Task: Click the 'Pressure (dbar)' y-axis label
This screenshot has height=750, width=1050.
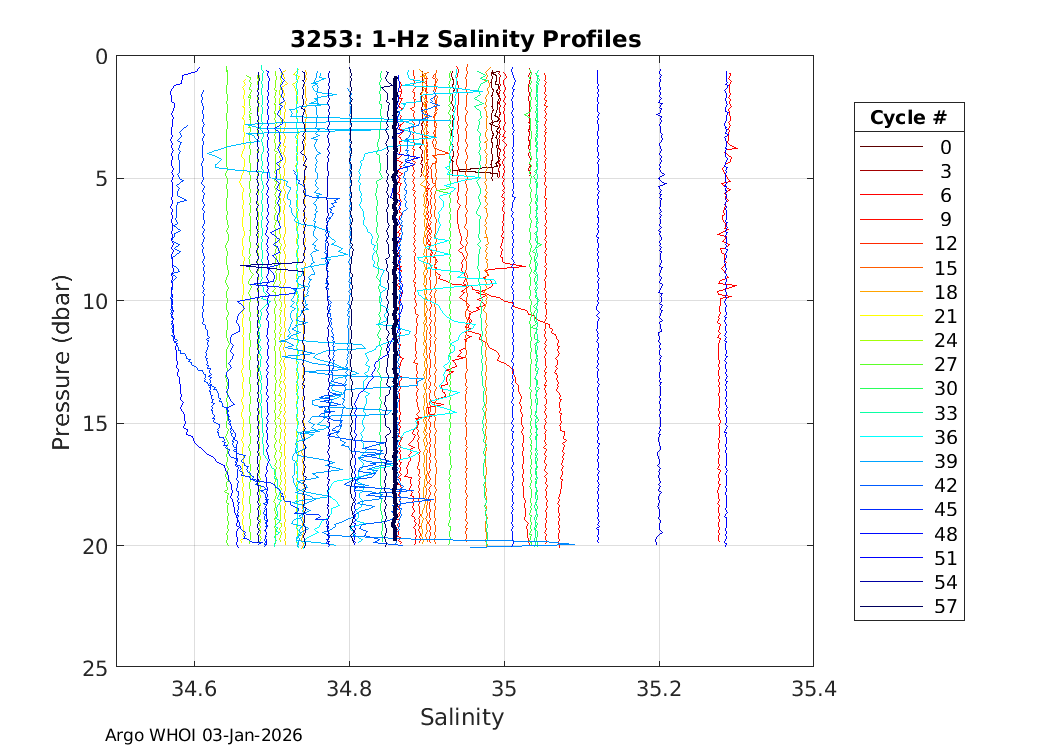Action: tap(61, 361)
